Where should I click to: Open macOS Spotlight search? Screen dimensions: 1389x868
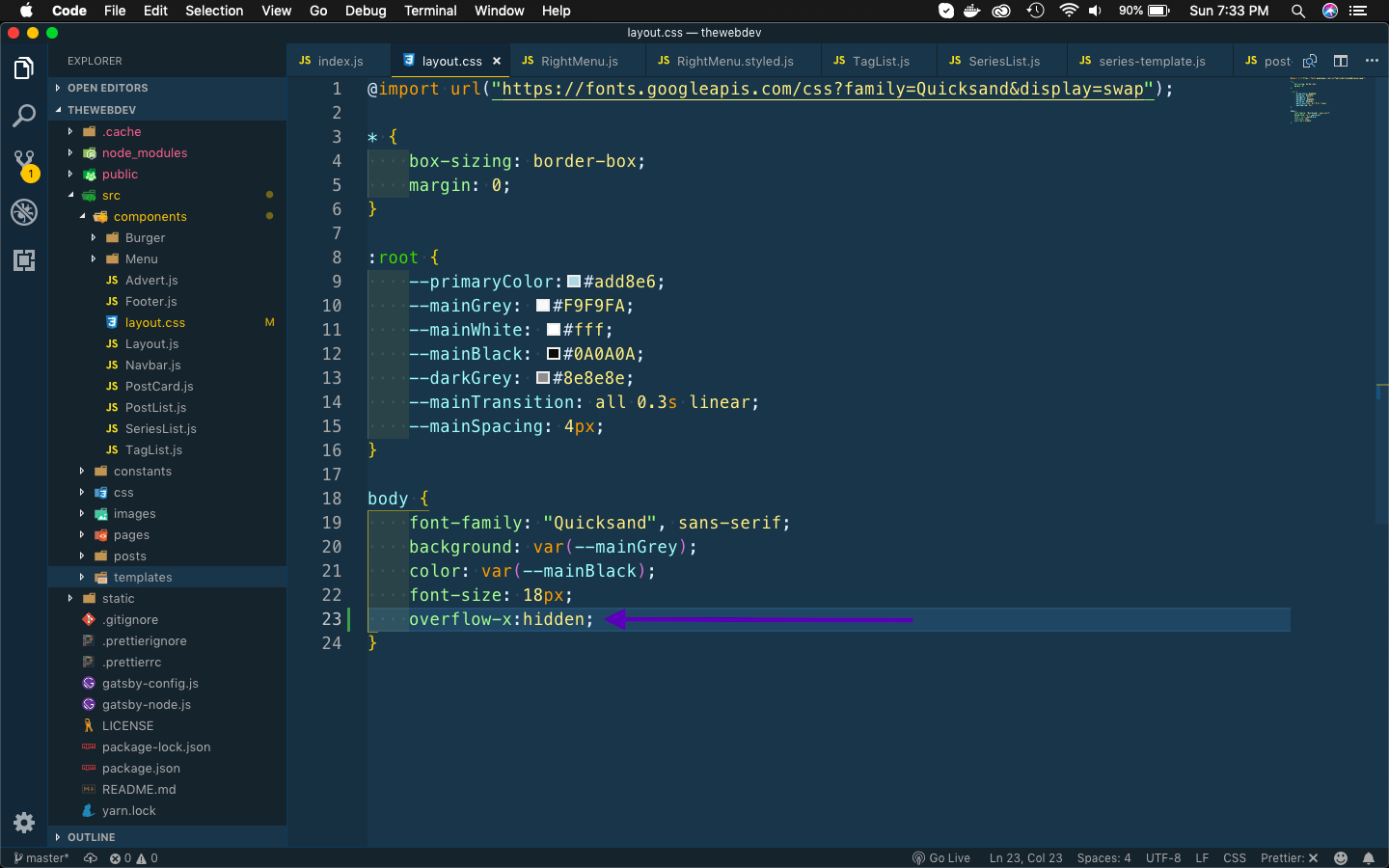1298,11
